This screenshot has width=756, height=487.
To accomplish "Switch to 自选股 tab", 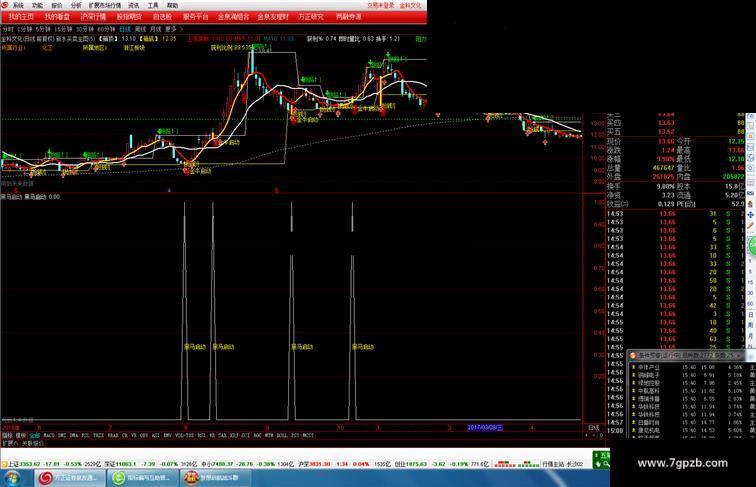I will click(x=162, y=17).
